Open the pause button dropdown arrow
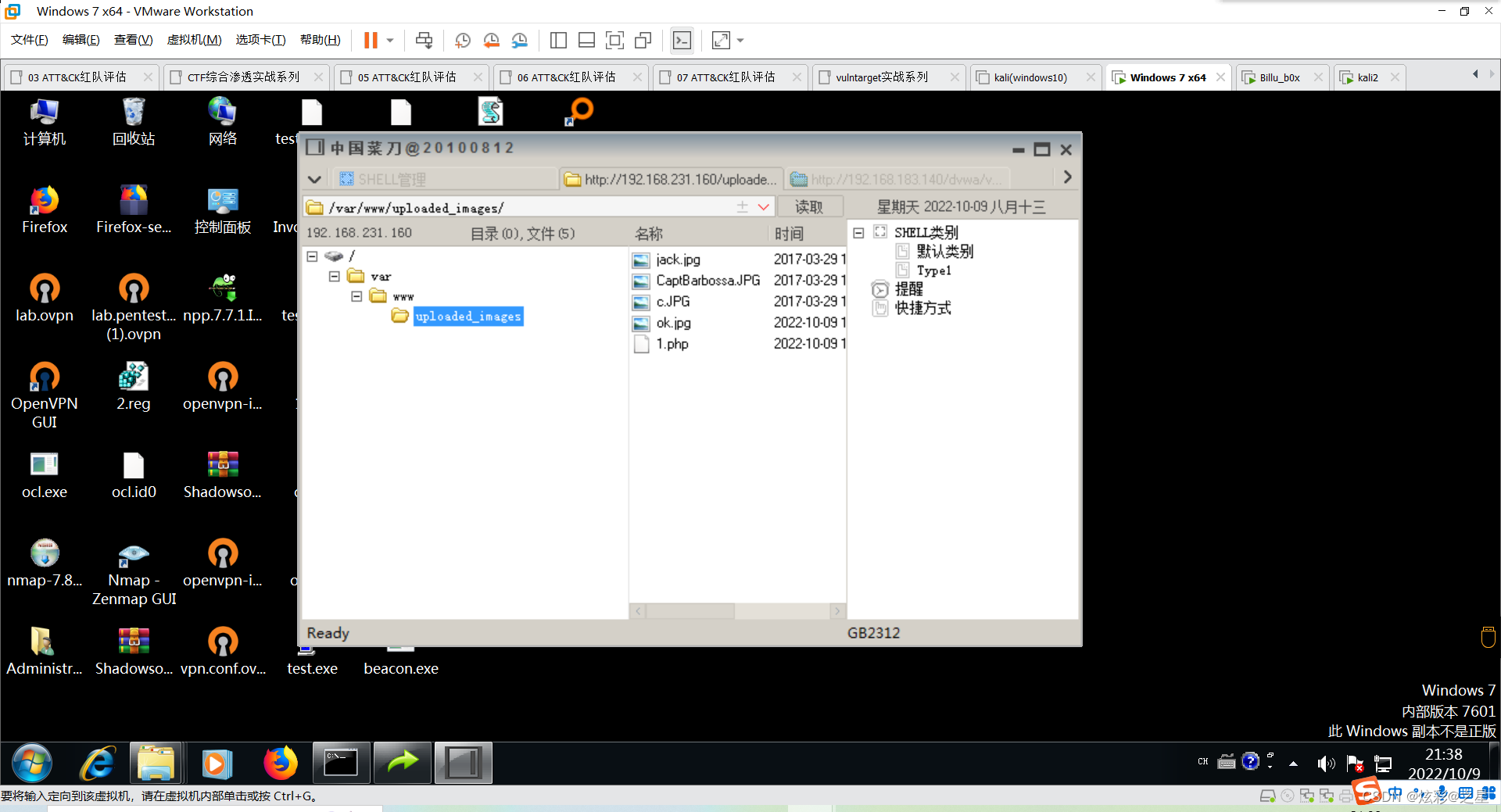 pyautogui.click(x=389, y=40)
